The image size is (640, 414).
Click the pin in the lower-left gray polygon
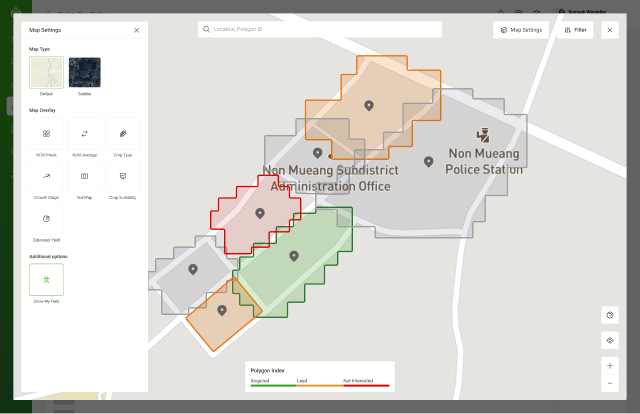point(193,269)
